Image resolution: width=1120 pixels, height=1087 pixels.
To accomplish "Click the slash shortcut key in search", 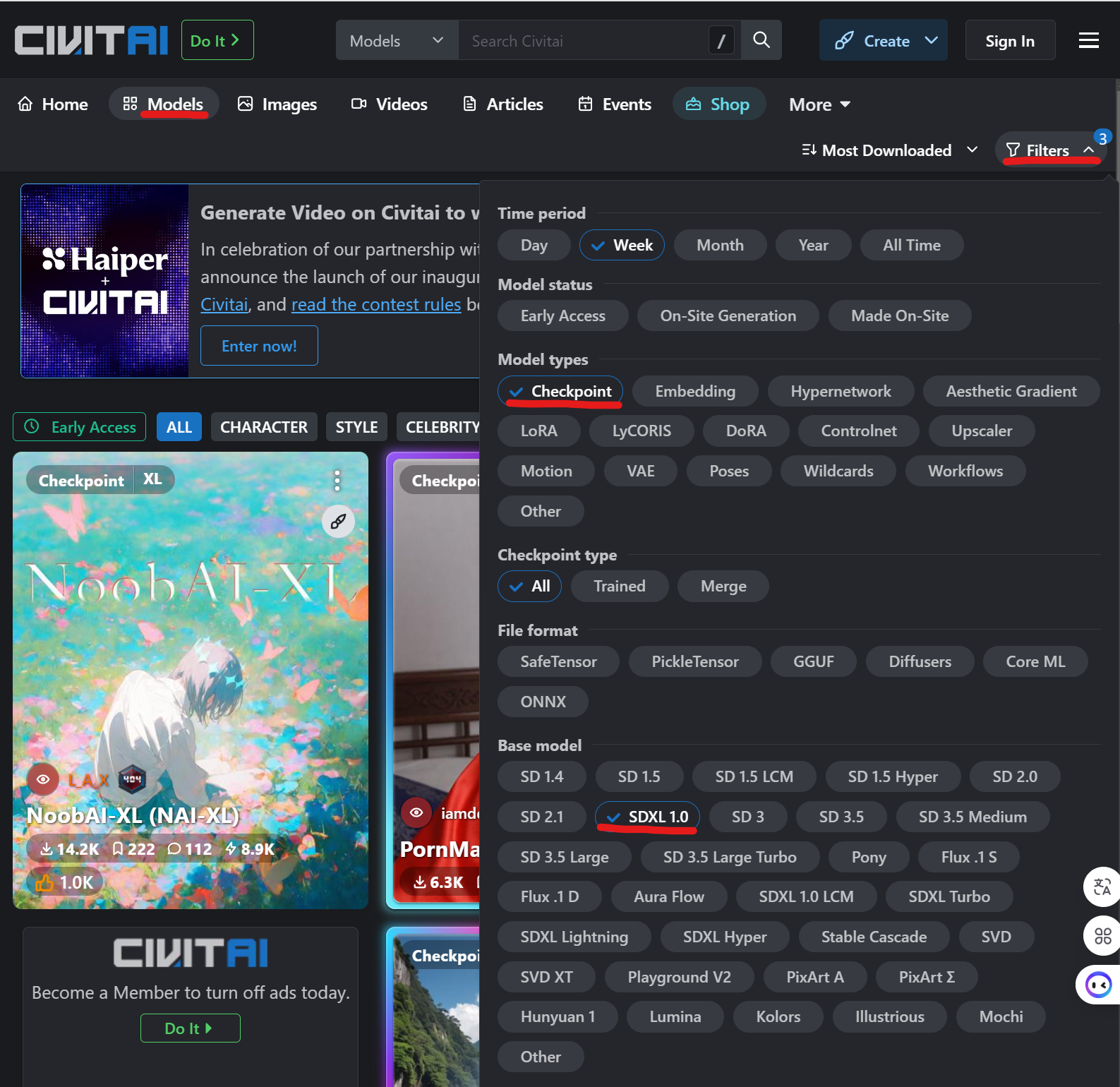I will pos(721,41).
